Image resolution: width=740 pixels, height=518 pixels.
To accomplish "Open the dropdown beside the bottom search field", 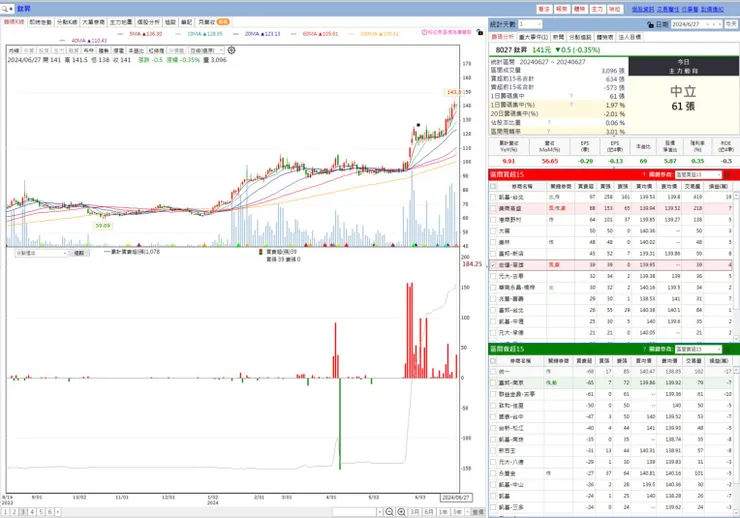I will coord(379,512).
